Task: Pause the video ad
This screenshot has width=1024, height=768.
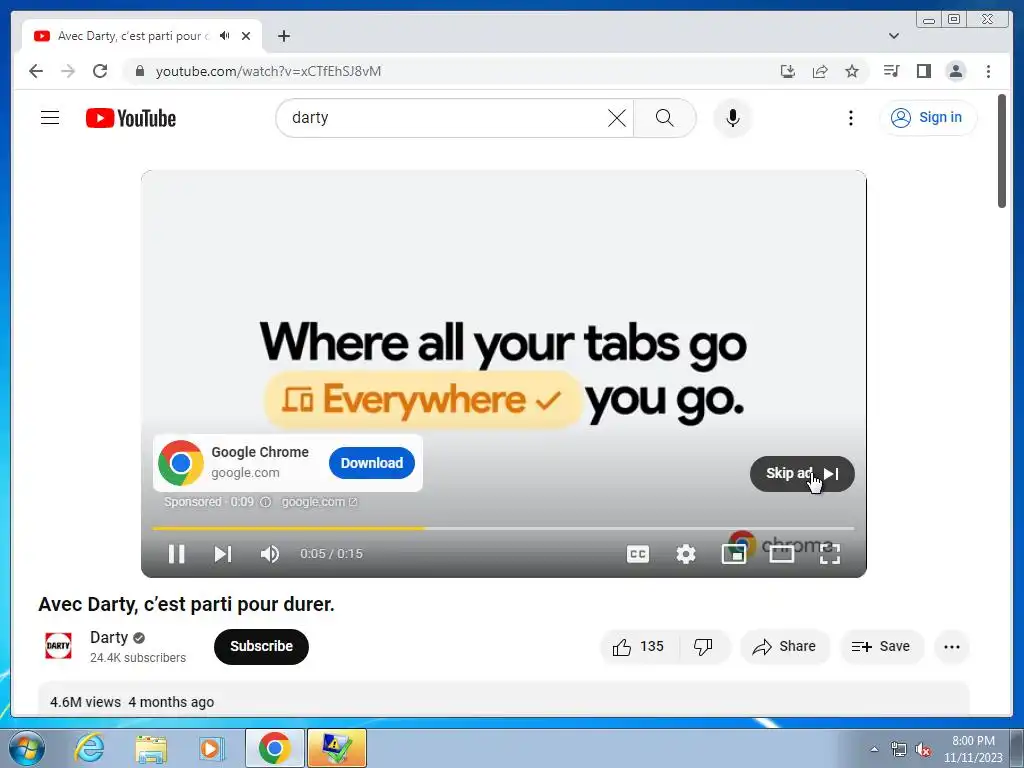Action: [176, 554]
